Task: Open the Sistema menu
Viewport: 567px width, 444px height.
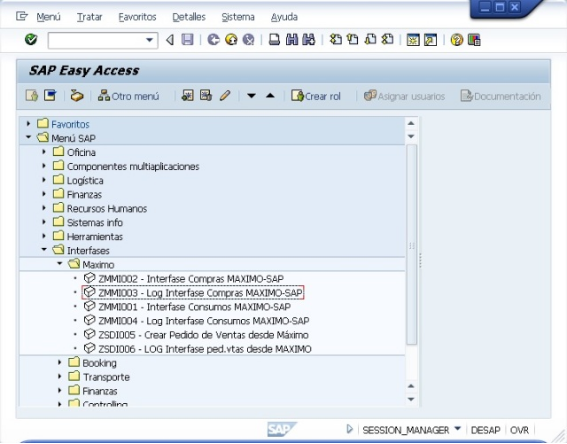Action: (x=238, y=17)
